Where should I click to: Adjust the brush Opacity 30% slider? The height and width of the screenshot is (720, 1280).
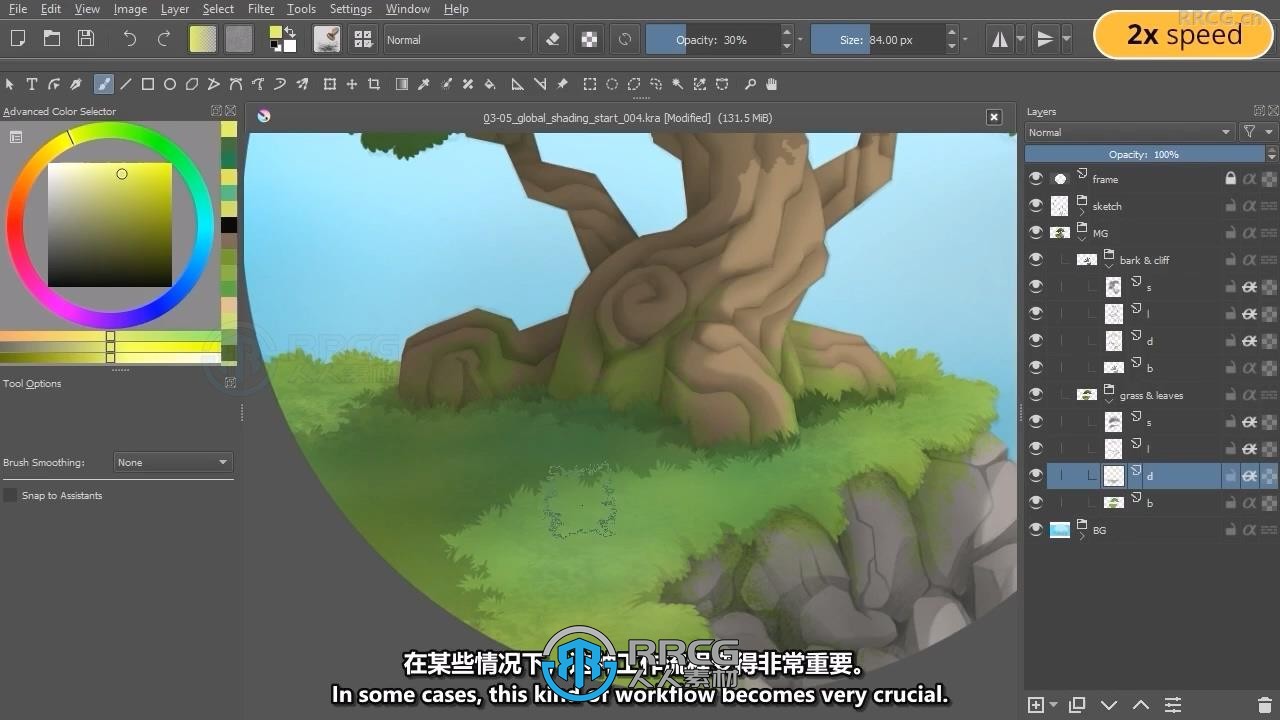click(711, 40)
